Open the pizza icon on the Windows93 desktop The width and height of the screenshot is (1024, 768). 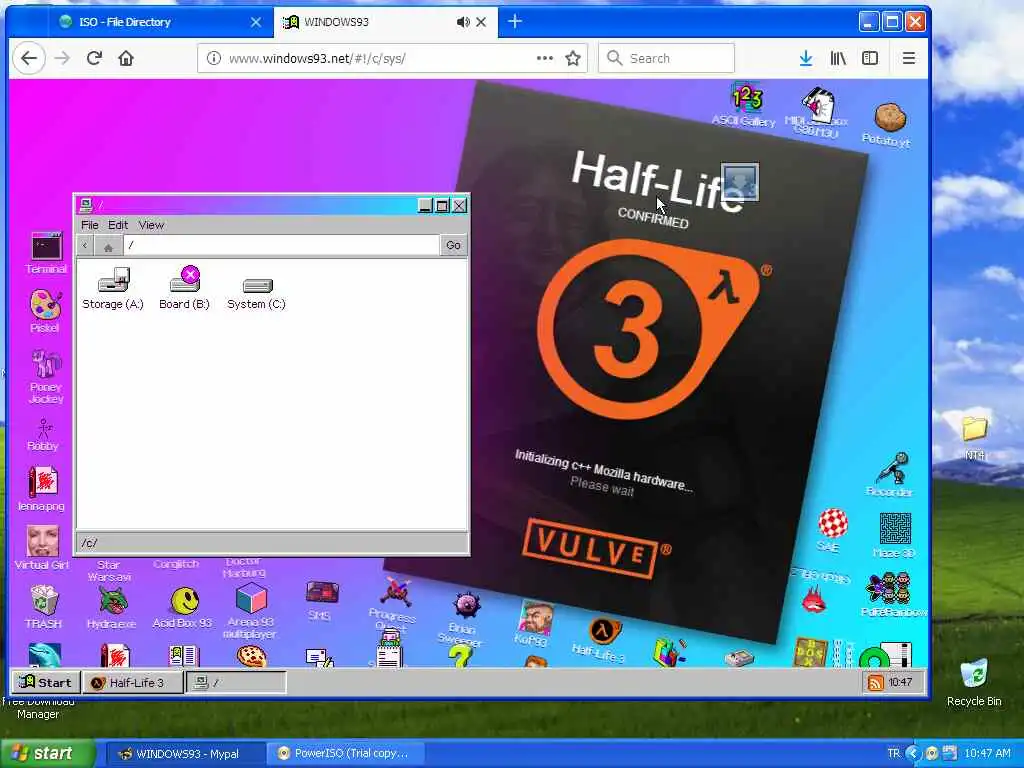(x=251, y=656)
